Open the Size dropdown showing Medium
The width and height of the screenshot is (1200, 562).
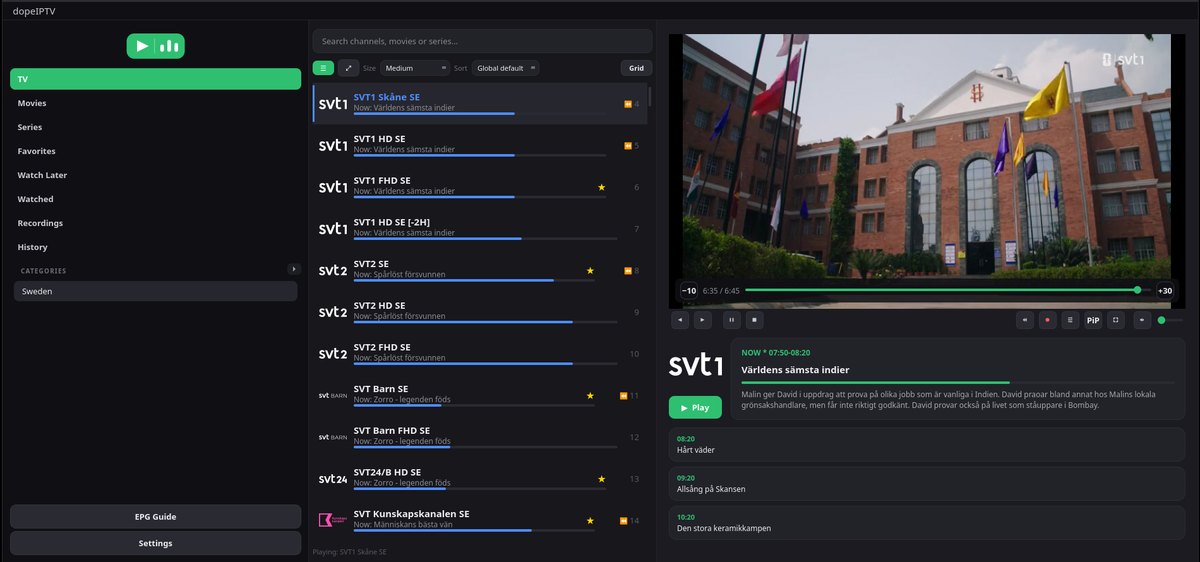tap(415, 68)
